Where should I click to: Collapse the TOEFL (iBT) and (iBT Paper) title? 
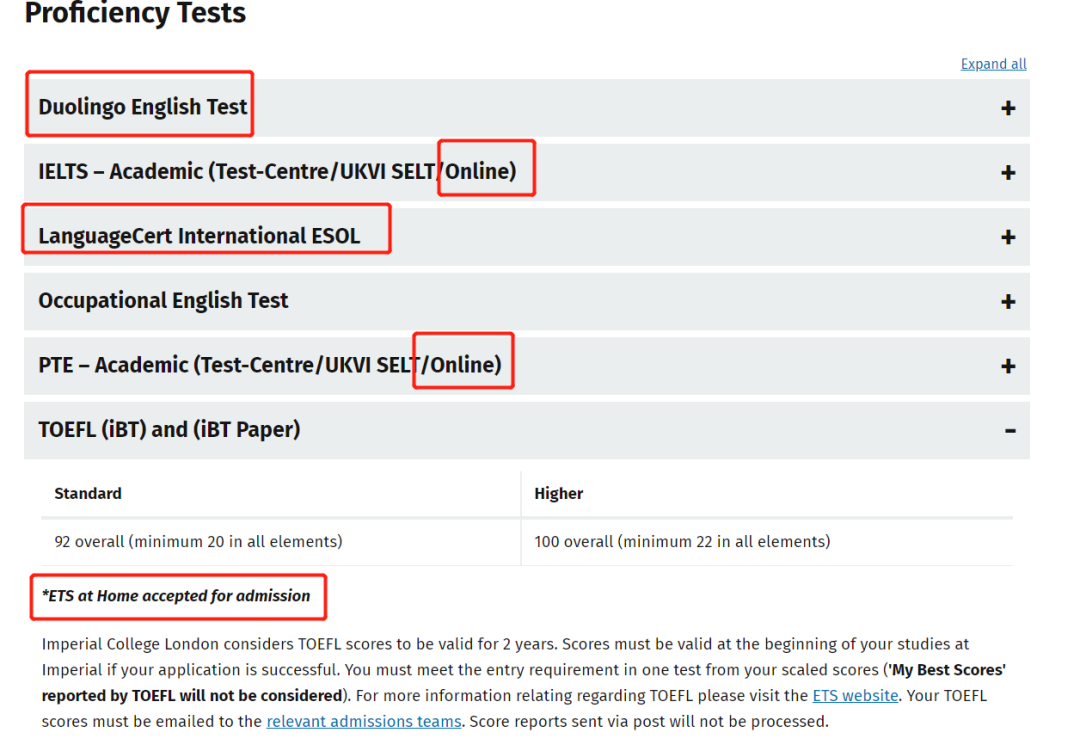[x=169, y=429]
